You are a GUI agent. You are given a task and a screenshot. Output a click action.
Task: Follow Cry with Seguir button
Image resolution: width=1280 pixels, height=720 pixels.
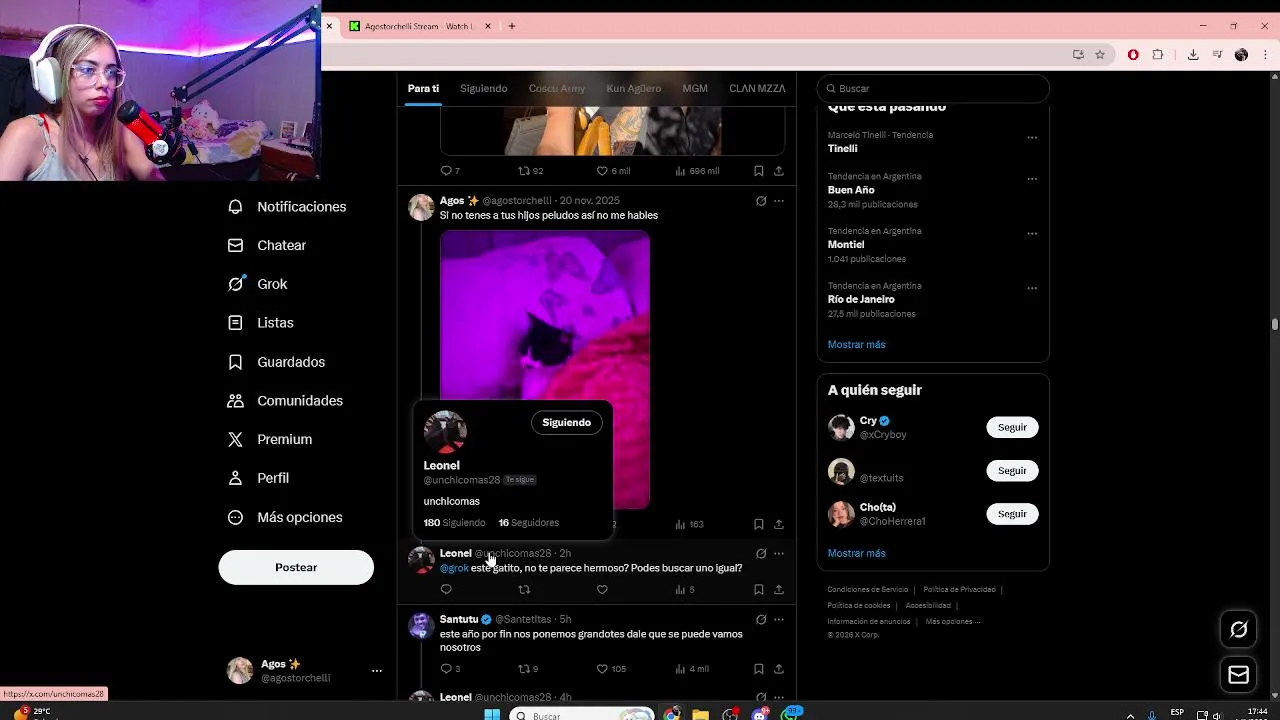tap(1012, 427)
